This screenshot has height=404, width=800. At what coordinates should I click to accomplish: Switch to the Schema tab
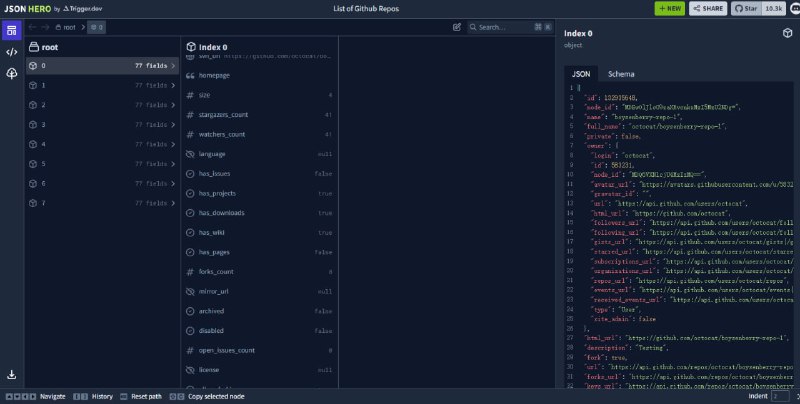[x=621, y=74]
